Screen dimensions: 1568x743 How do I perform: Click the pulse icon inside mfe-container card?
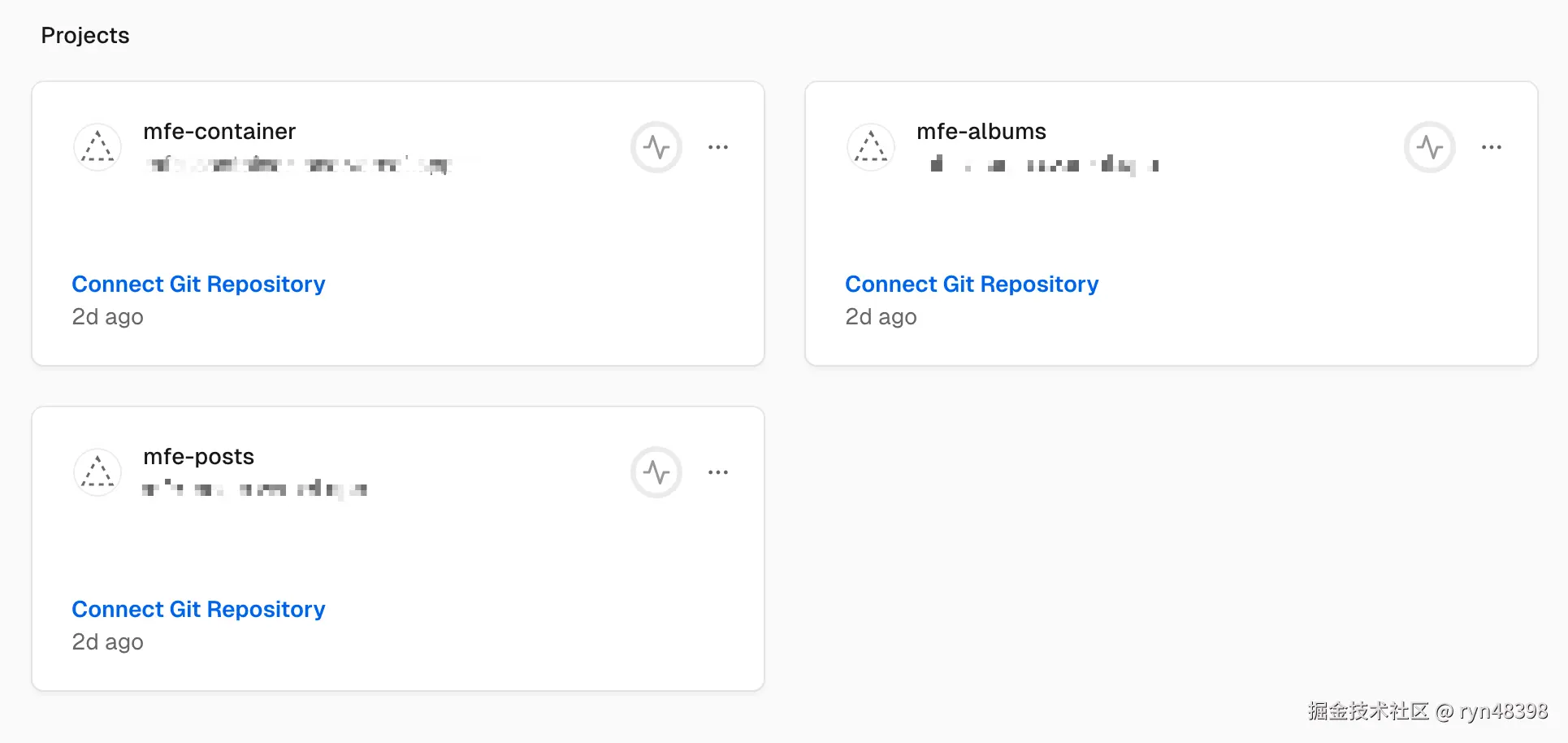pyautogui.click(x=656, y=147)
